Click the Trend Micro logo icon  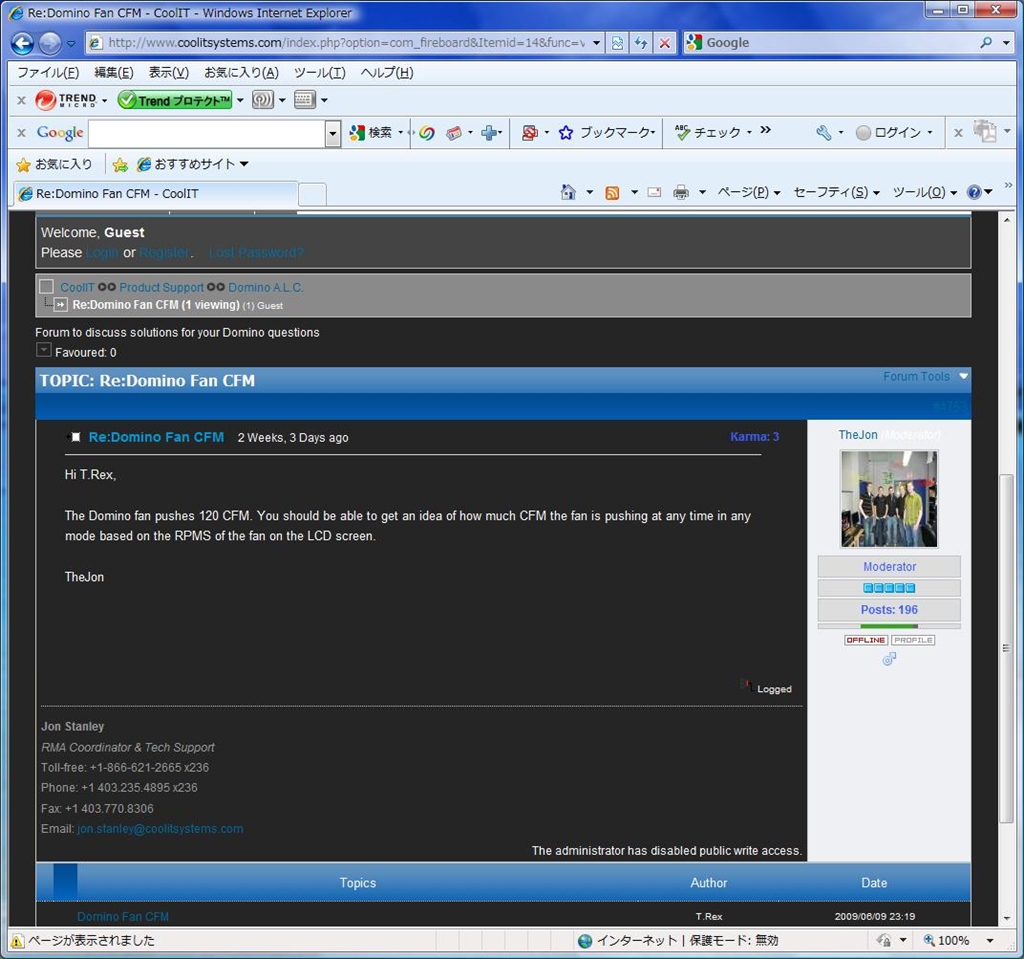(65, 100)
